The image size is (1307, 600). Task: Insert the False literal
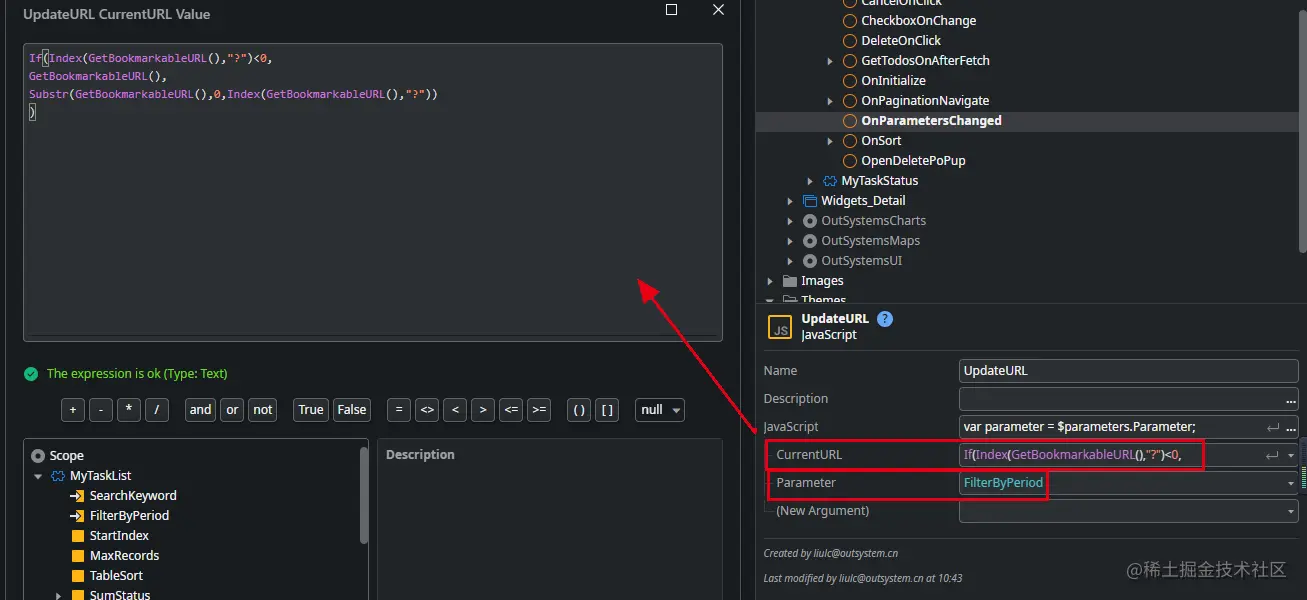pyautogui.click(x=352, y=409)
